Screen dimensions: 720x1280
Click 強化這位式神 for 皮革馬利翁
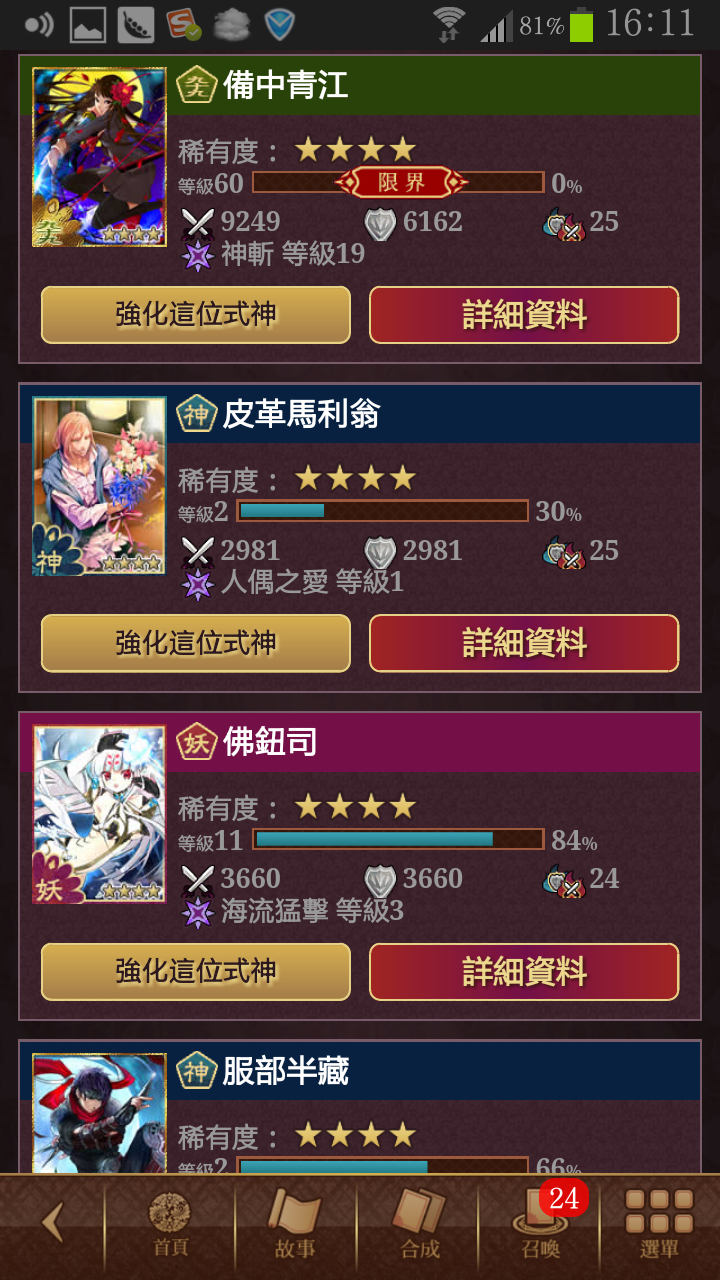(x=196, y=643)
